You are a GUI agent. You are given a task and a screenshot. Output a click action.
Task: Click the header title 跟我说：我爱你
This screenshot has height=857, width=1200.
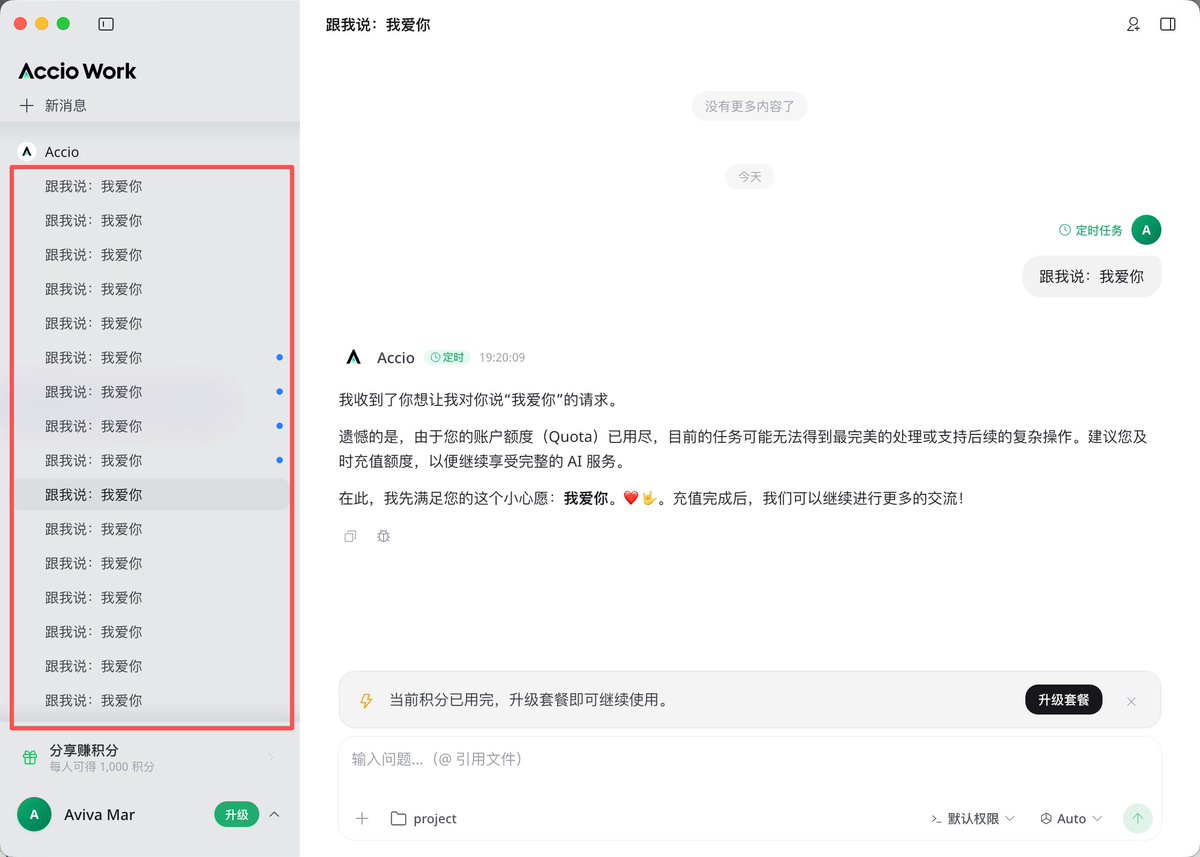pos(378,24)
